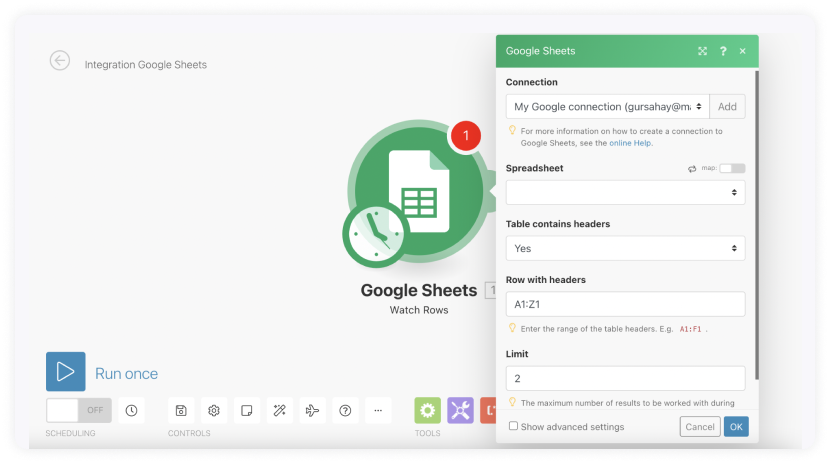Screen dimensions: 830x464
Task: Click the panel's vertical scrollbar
Action: point(756,225)
